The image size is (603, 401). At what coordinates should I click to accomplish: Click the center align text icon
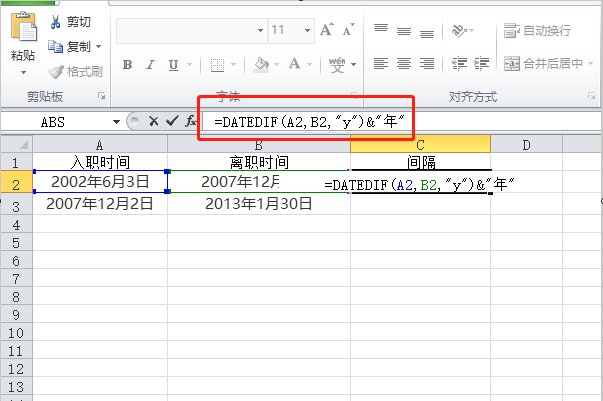(404, 64)
